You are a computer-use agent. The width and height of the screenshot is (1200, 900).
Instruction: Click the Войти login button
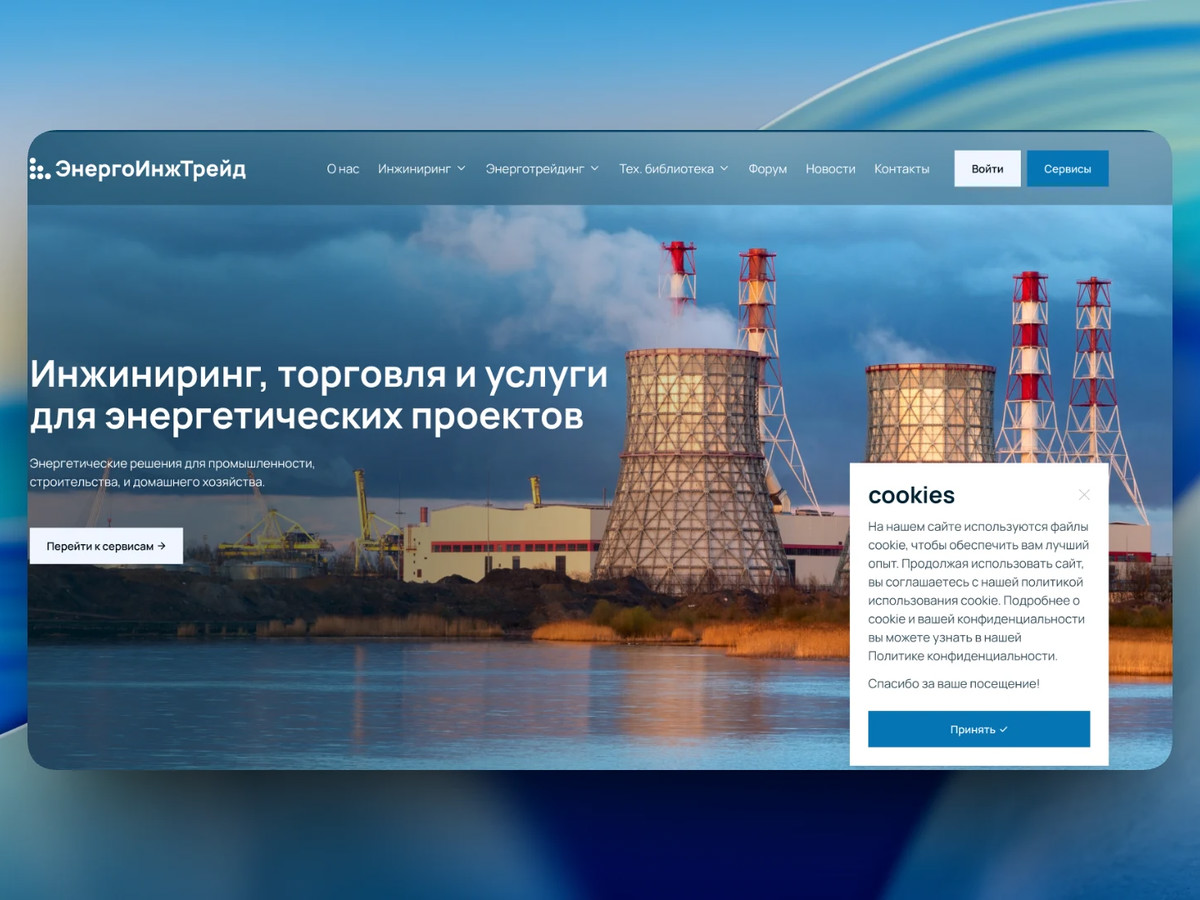pyautogui.click(x=987, y=169)
